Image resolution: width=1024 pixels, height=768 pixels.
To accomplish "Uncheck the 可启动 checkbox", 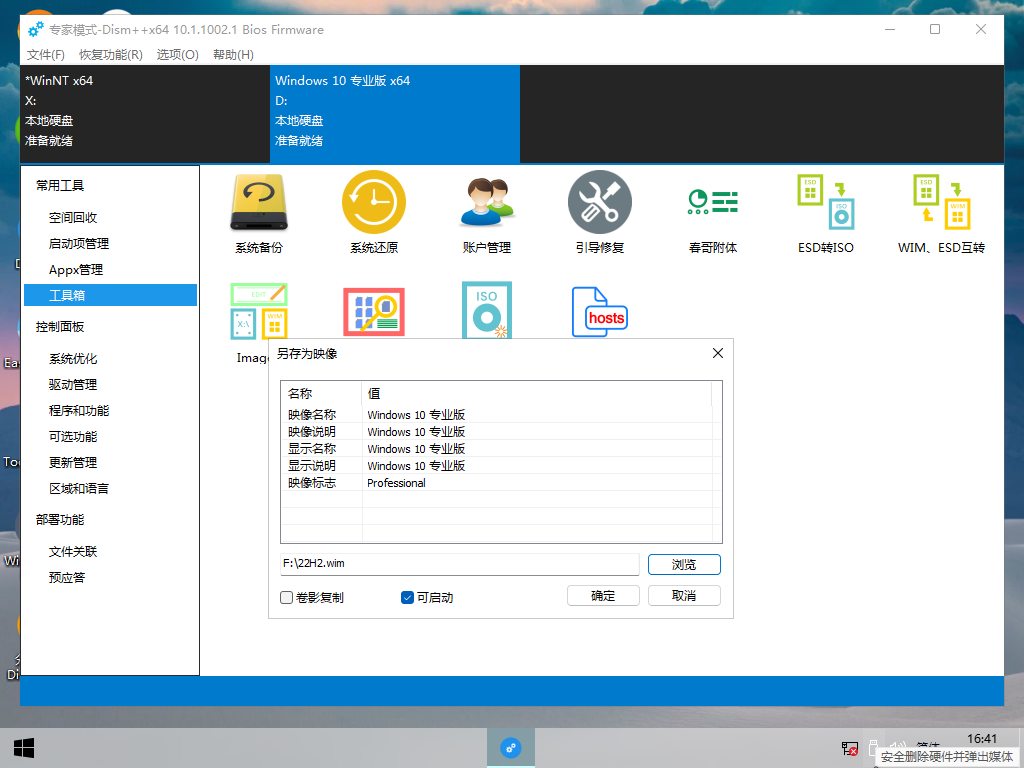I will click(x=407, y=598).
